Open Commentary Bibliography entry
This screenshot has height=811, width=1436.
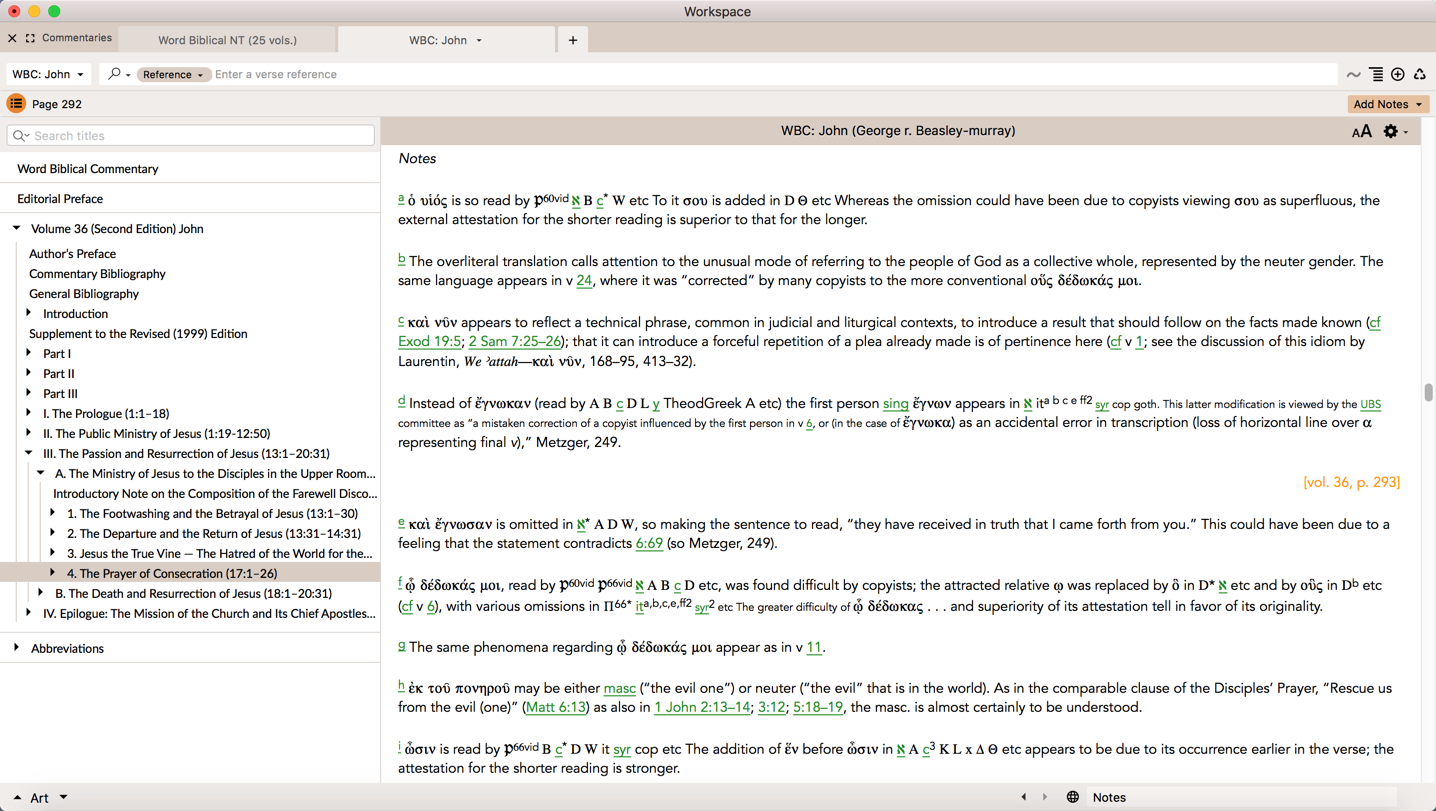[97, 274]
